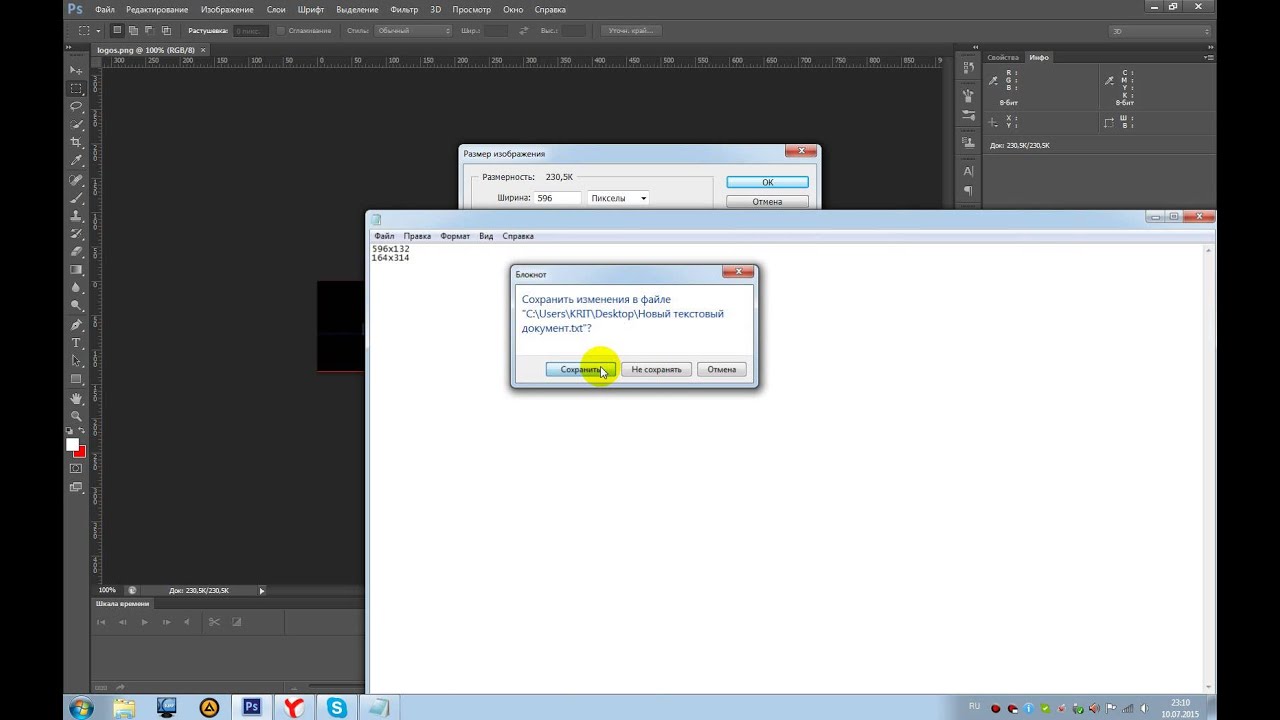This screenshot has width=1280, height=720.
Task: Select the Horizontal Type tool
Action: (x=76, y=343)
